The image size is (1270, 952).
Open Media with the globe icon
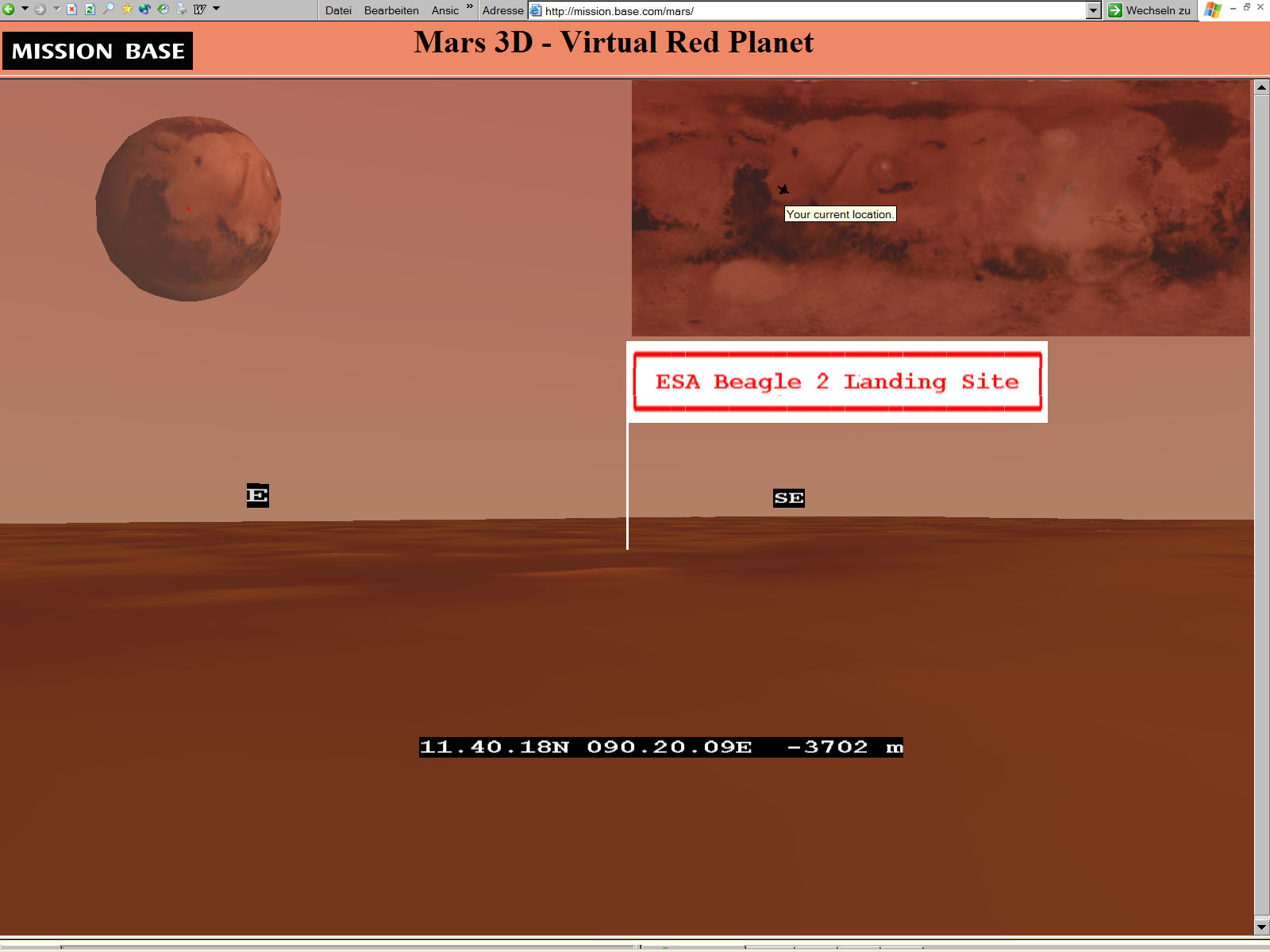point(144,10)
